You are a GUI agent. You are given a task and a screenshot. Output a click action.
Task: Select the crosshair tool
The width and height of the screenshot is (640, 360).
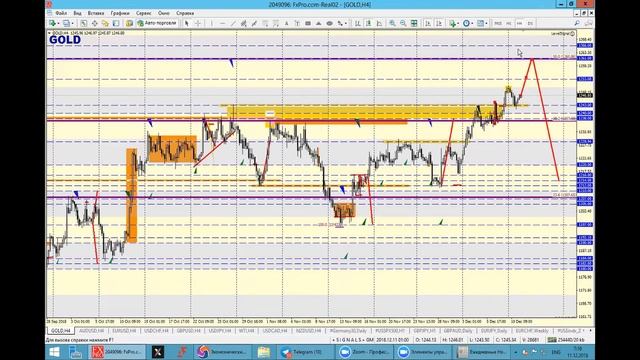pos(198,23)
